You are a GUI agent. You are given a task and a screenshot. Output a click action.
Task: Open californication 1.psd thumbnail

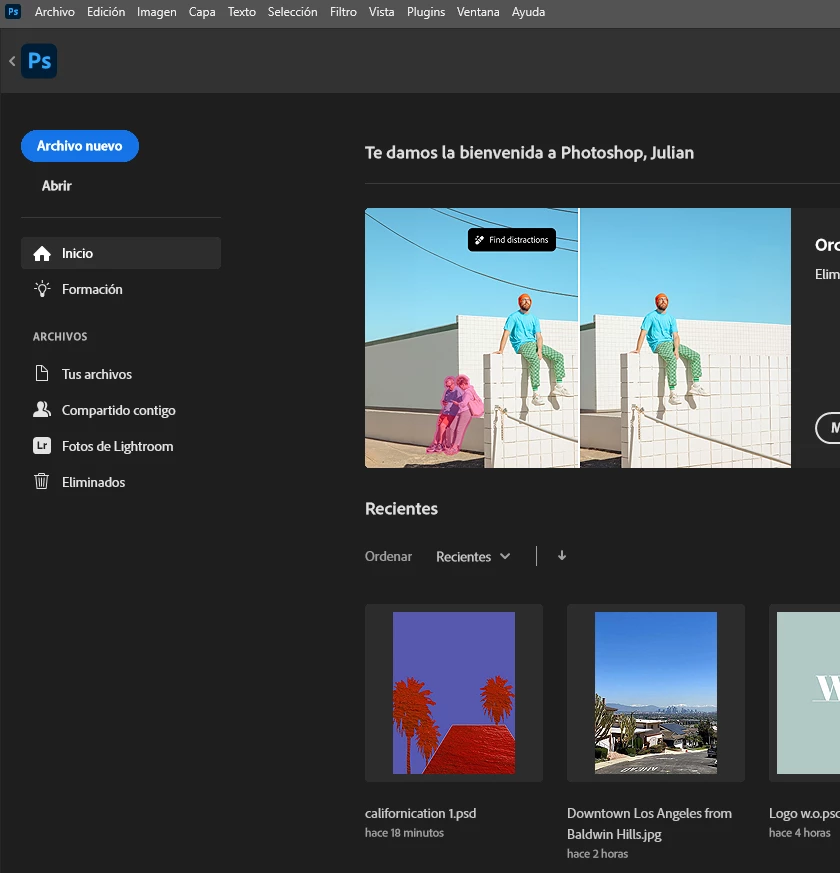454,693
